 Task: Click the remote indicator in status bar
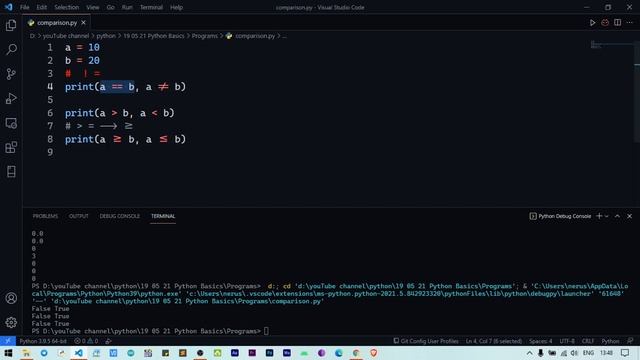click(x=8, y=341)
